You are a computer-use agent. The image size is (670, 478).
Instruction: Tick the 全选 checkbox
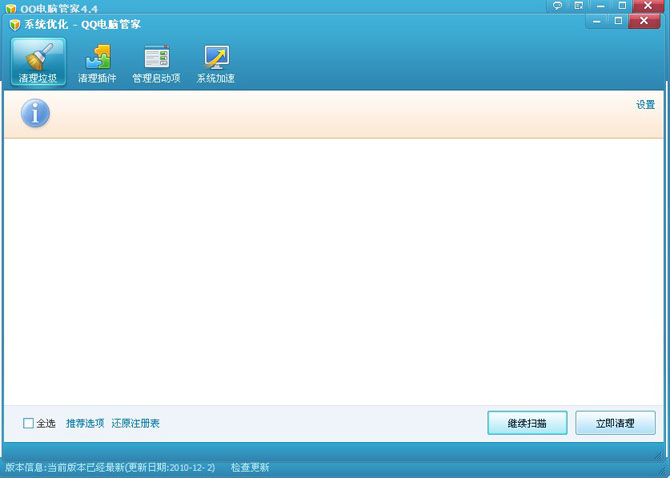click(28, 423)
